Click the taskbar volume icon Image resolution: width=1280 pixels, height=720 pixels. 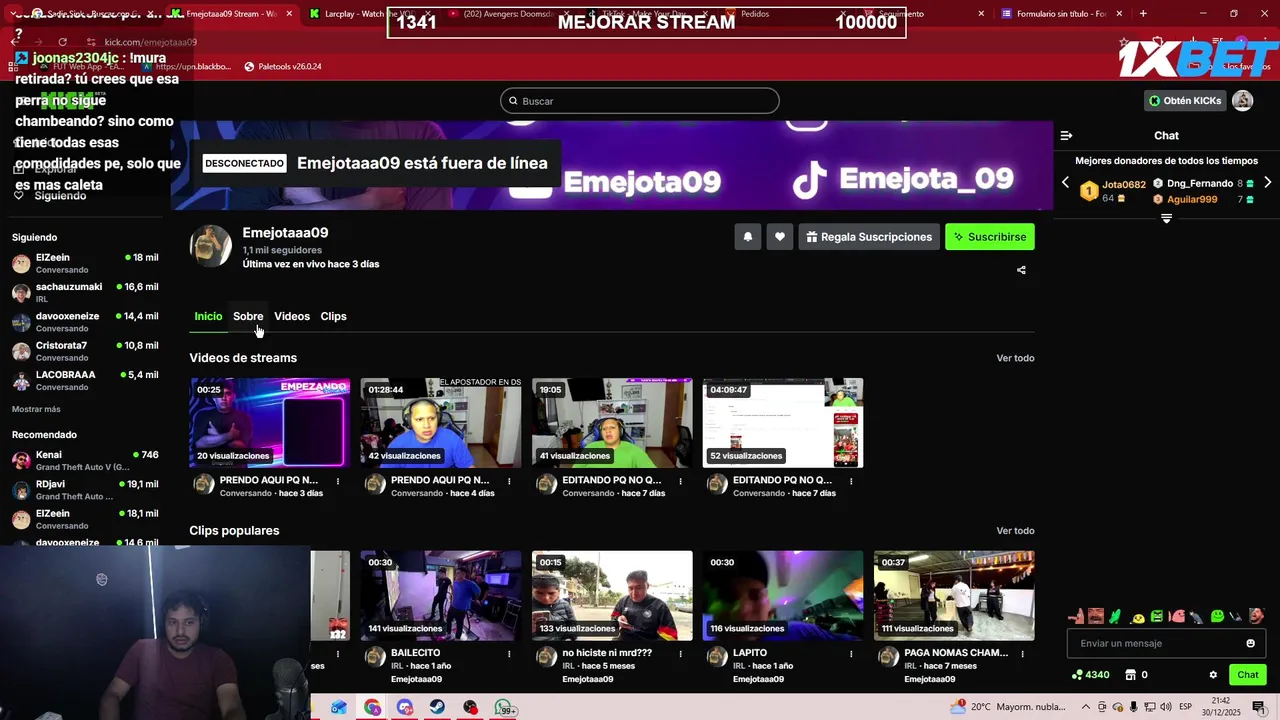coord(1166,707)
